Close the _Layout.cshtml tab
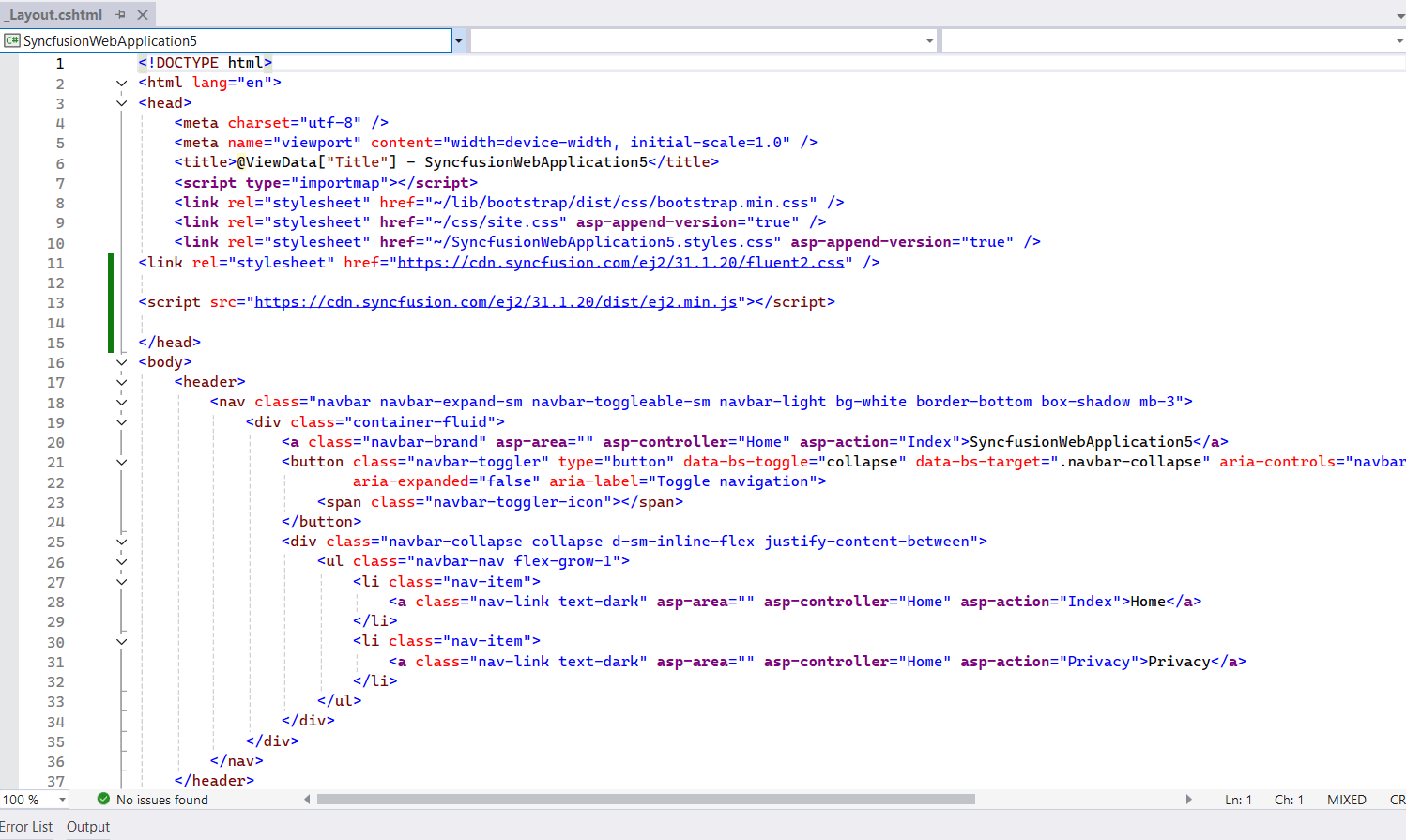Image resolution: width=1406 pixels, height=840 pixels. [143, 14]
